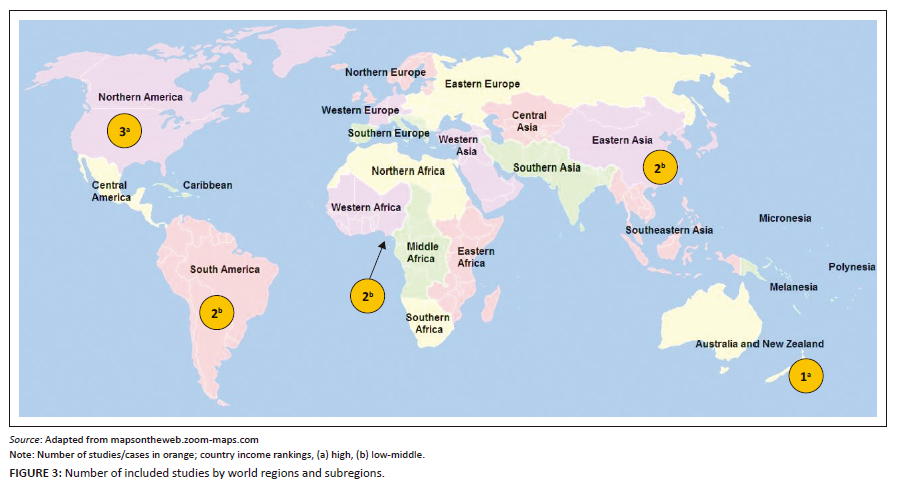Click the arrow pointing to Western Africa

(378, 260)
